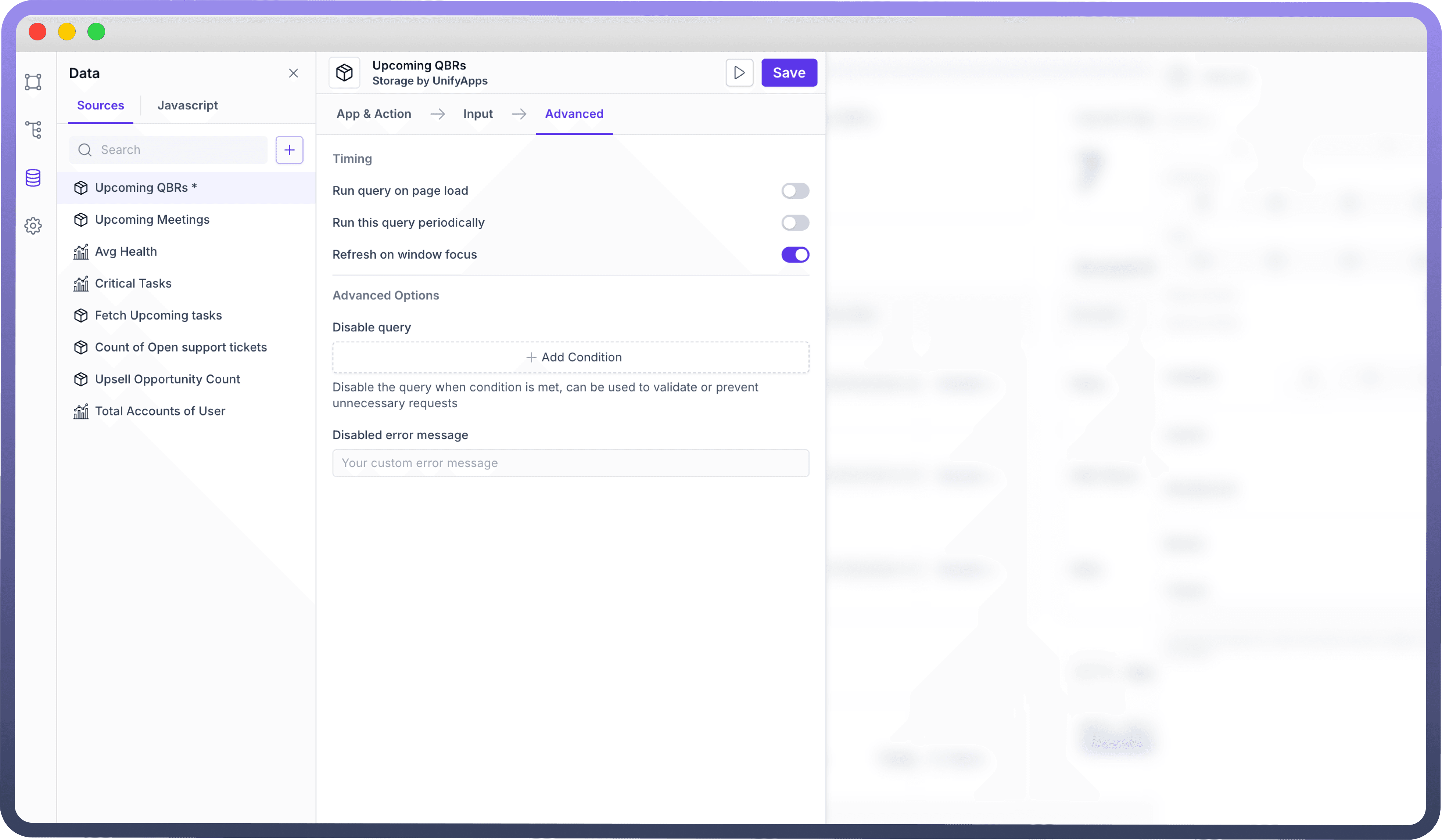Click the plus icon to add data source
Image resolution: width=1442 pixels, height=840 pixels.
[289, 150]
